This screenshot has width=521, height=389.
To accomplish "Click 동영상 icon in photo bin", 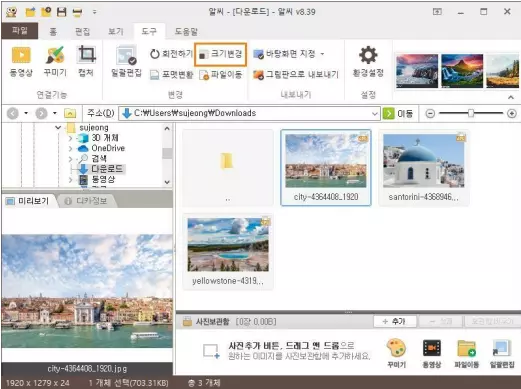I will coord(432,354).
